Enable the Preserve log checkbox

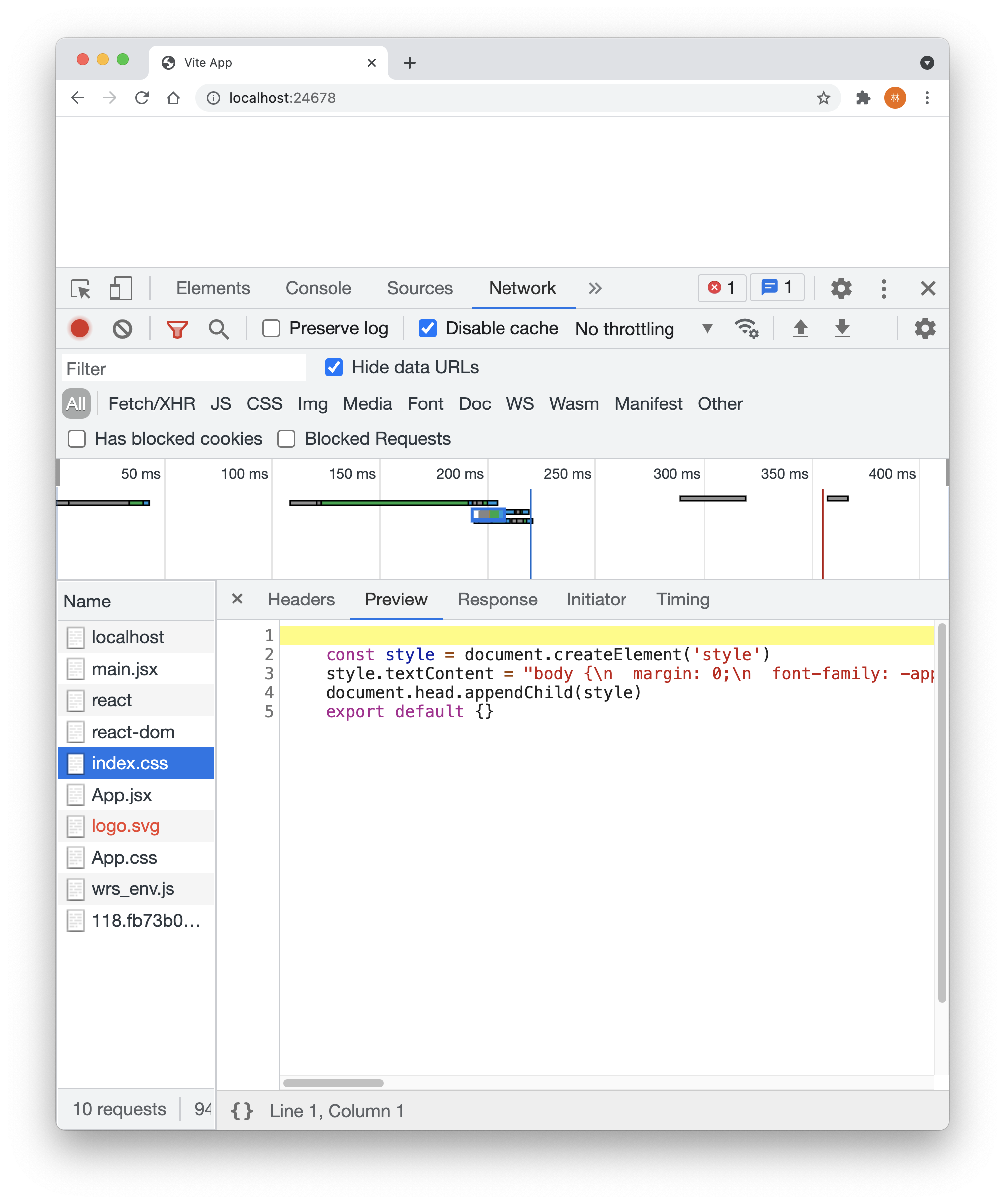[x=271, y=329]
